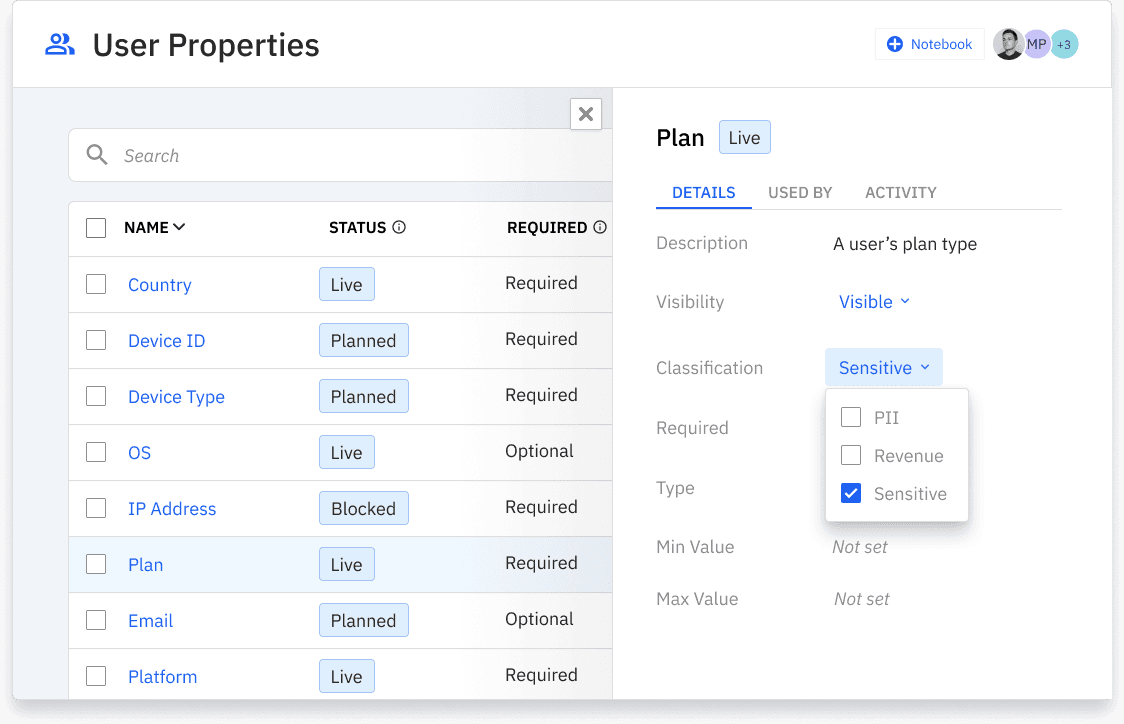The height and width of the screenshot is (724, 1124).
Task: Open the Country property link
Action: [160, 285]
